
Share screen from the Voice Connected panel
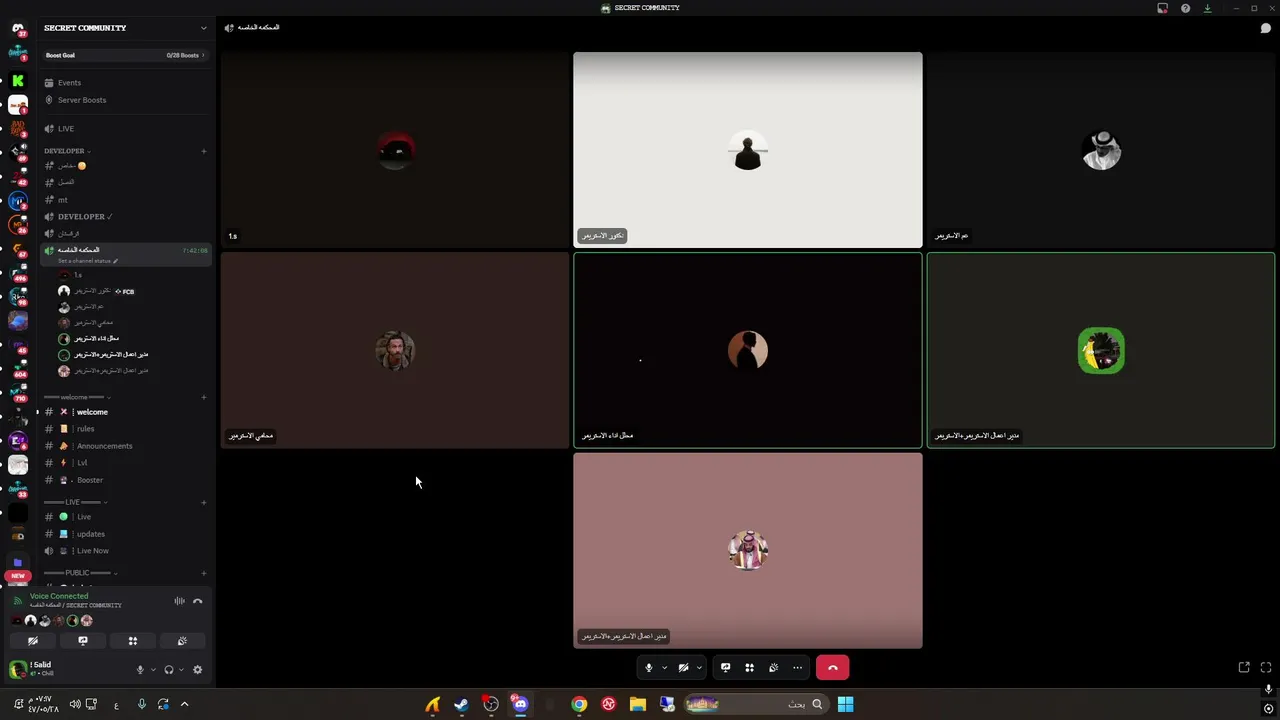point(83,641)
